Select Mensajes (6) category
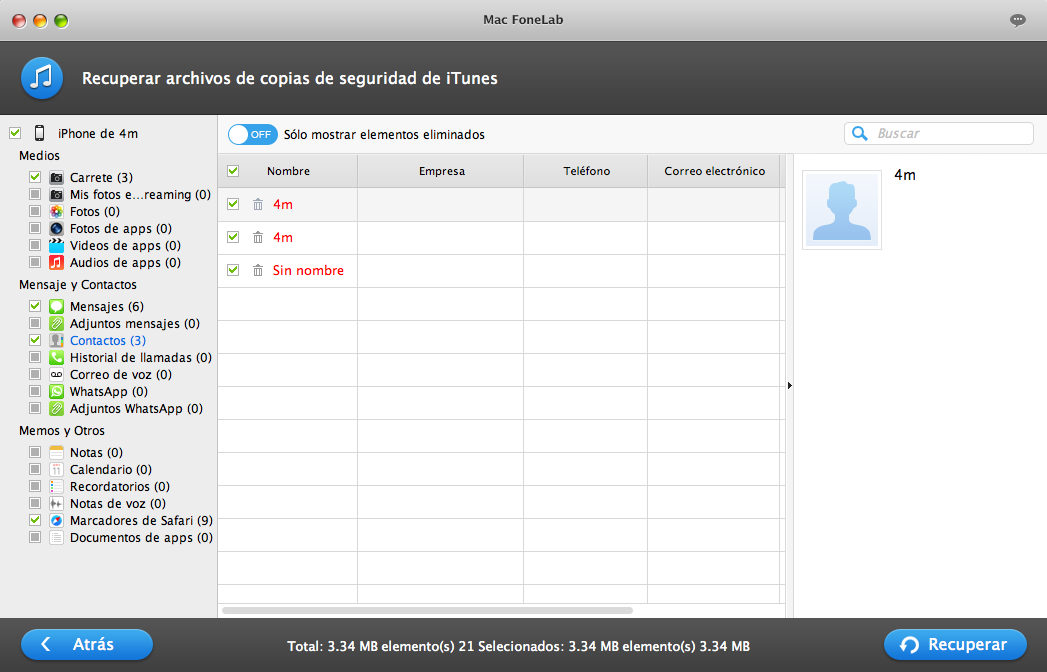The height and width of the screenshot is (672, 1047). coord(107,307)
